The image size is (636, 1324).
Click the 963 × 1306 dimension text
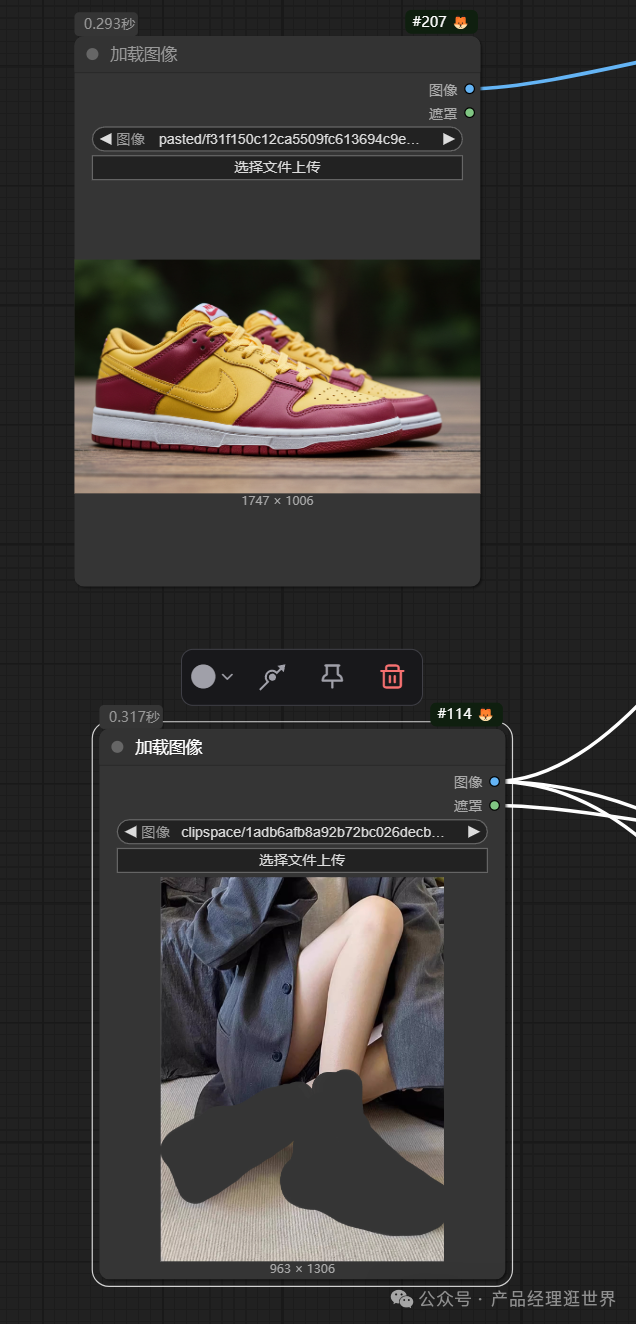pyautogui.click(x=302, y=1268)
